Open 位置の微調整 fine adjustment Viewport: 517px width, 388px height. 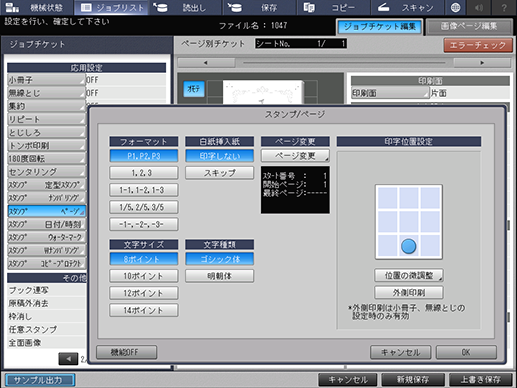point(409,275)
